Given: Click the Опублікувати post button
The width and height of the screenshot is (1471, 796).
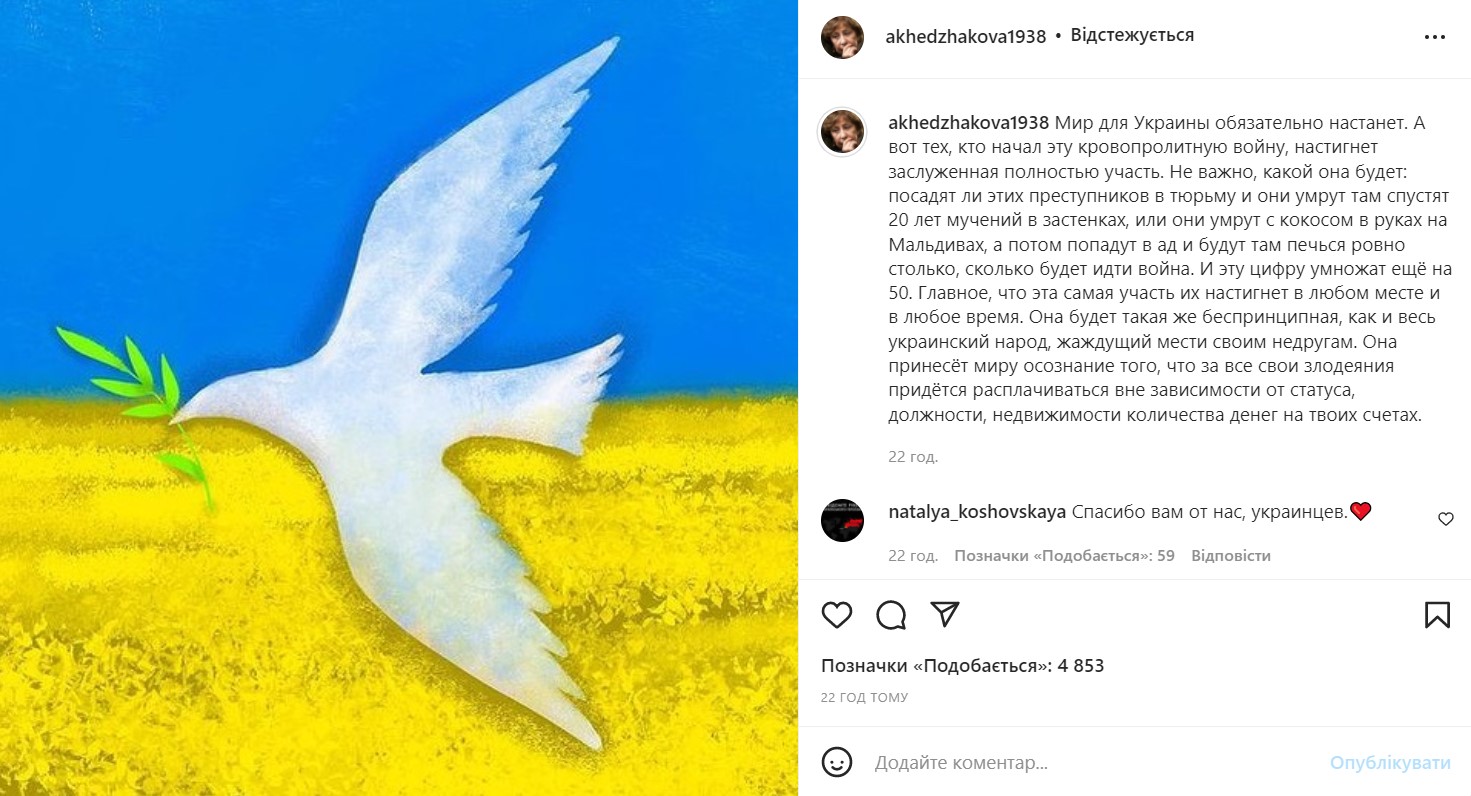Looking at the screenshot, I should (1390, 763).
